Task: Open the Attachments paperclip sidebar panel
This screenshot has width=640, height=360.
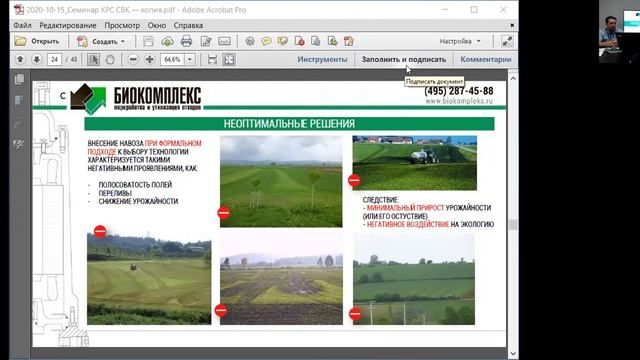Action: point(19,122)
